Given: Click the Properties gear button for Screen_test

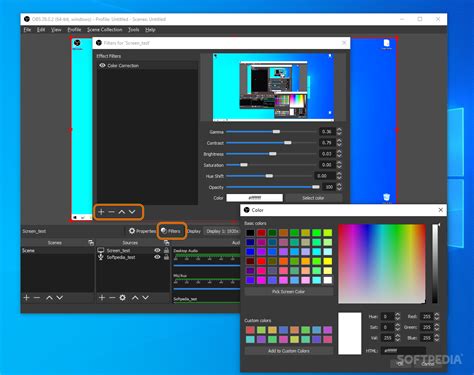Looking at the screenshot, I should tap(142, 231).
